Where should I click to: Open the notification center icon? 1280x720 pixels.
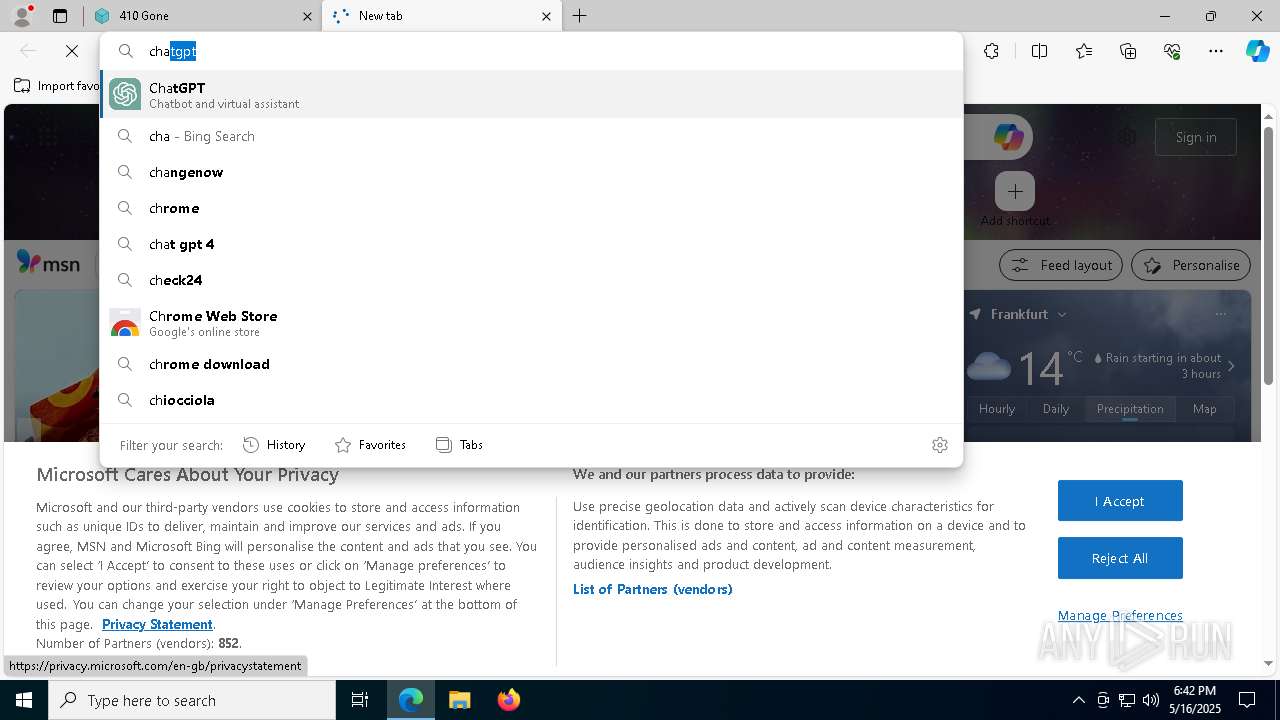coord(1247,700)
